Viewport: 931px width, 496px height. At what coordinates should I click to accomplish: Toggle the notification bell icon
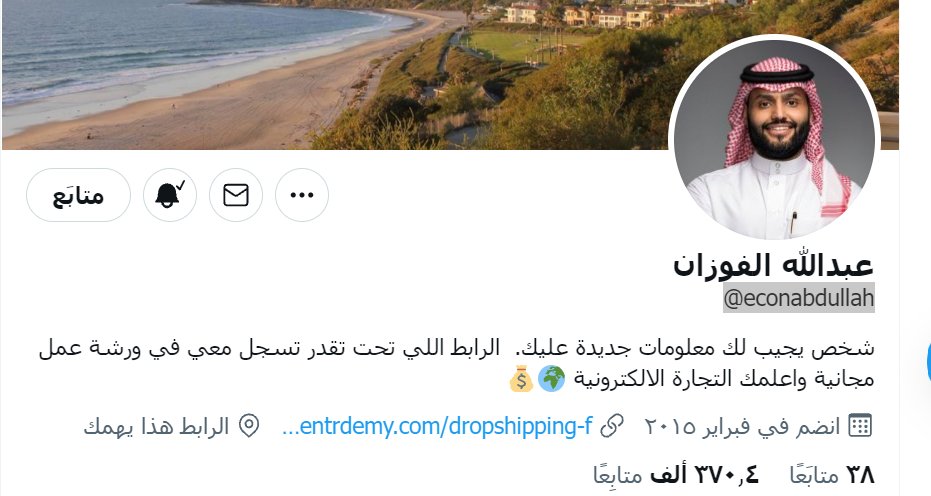tap(170, 195)
